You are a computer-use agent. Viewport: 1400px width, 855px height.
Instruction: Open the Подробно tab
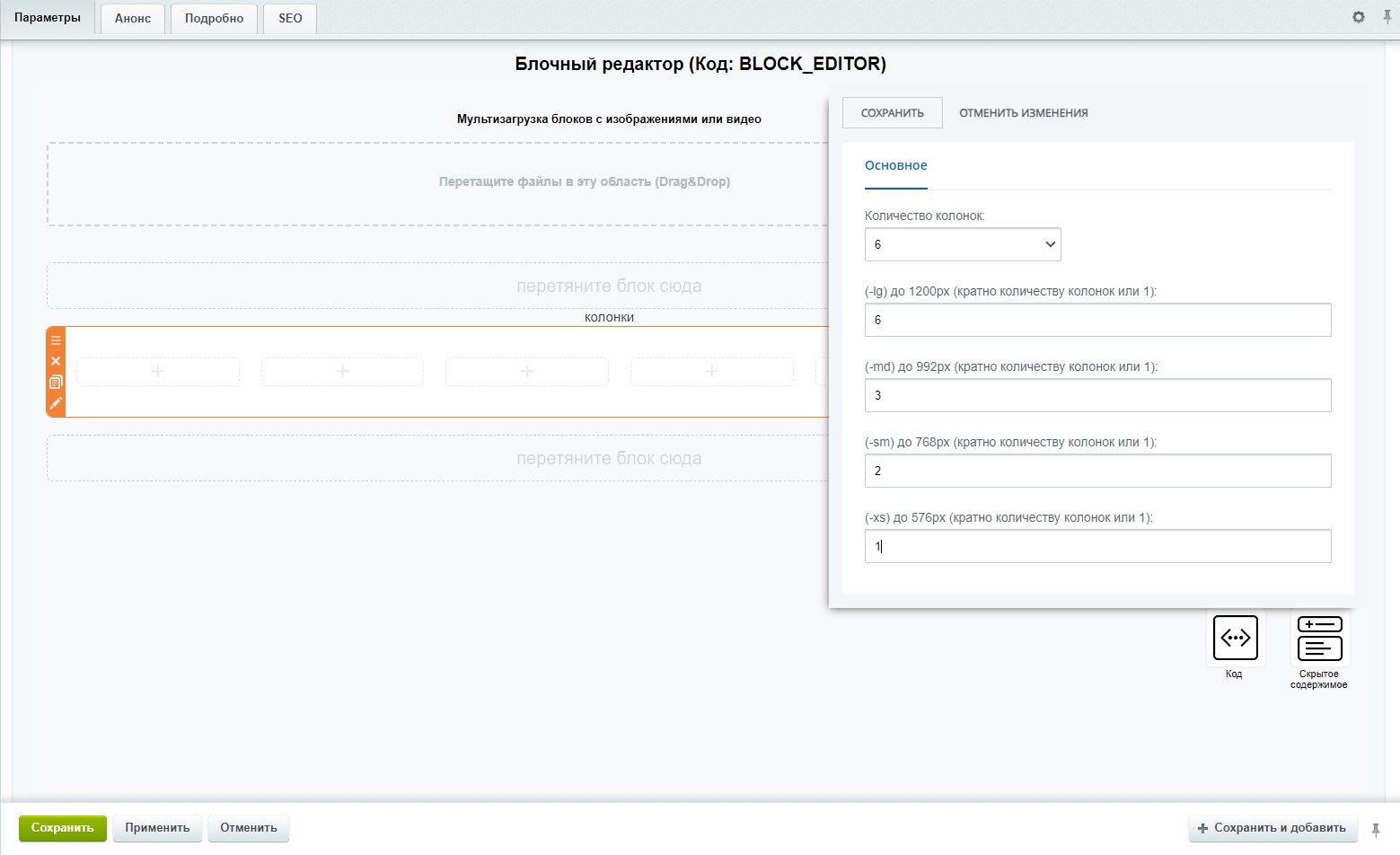(214, 18)
